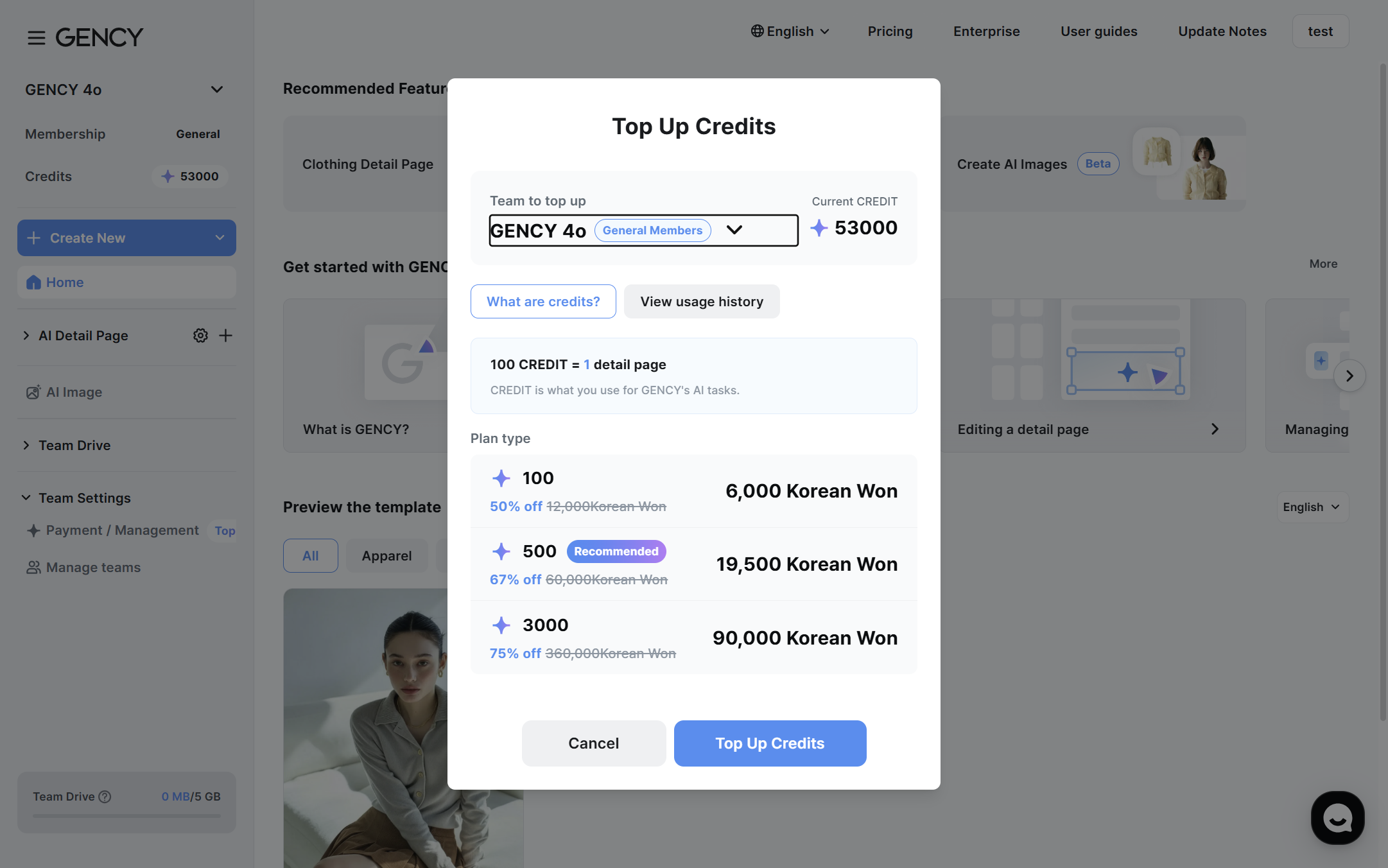Open Manage teams
The image size is (1388, 868).
click(83, 568)
